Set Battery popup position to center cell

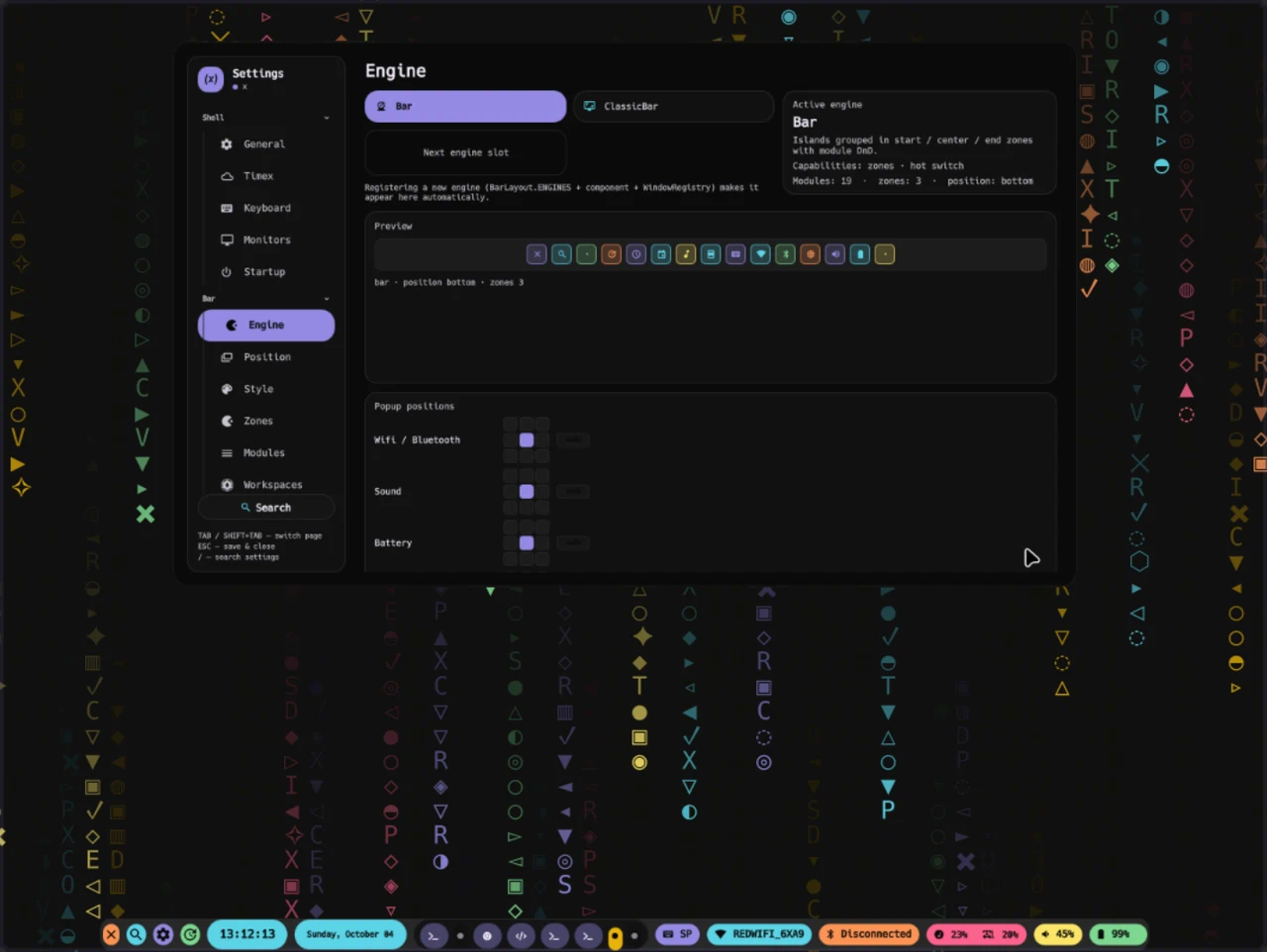point(527,543)
